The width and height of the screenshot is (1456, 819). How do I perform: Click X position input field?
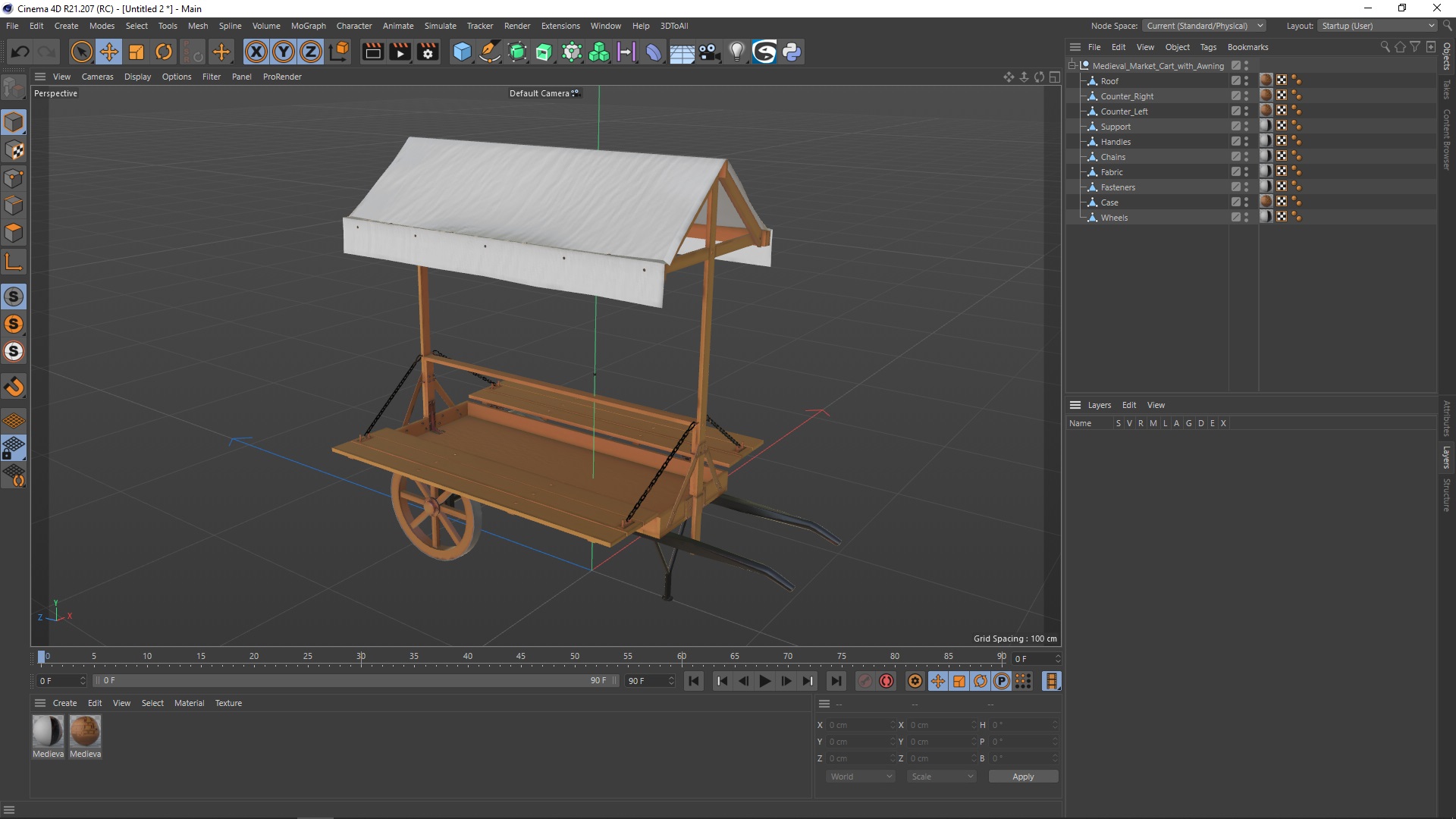tap(859, 725)
